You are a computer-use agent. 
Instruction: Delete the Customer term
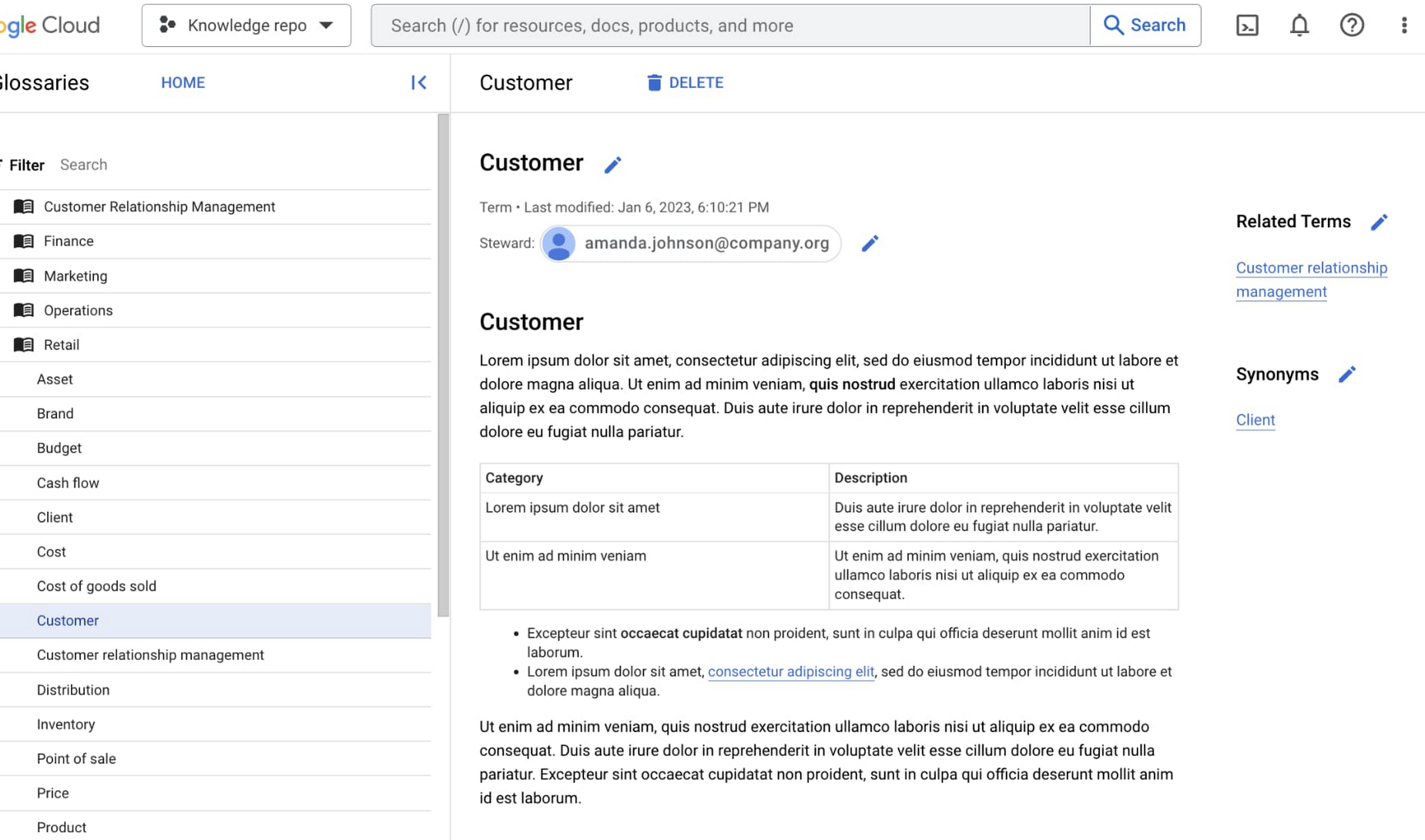tap(685, 82)
